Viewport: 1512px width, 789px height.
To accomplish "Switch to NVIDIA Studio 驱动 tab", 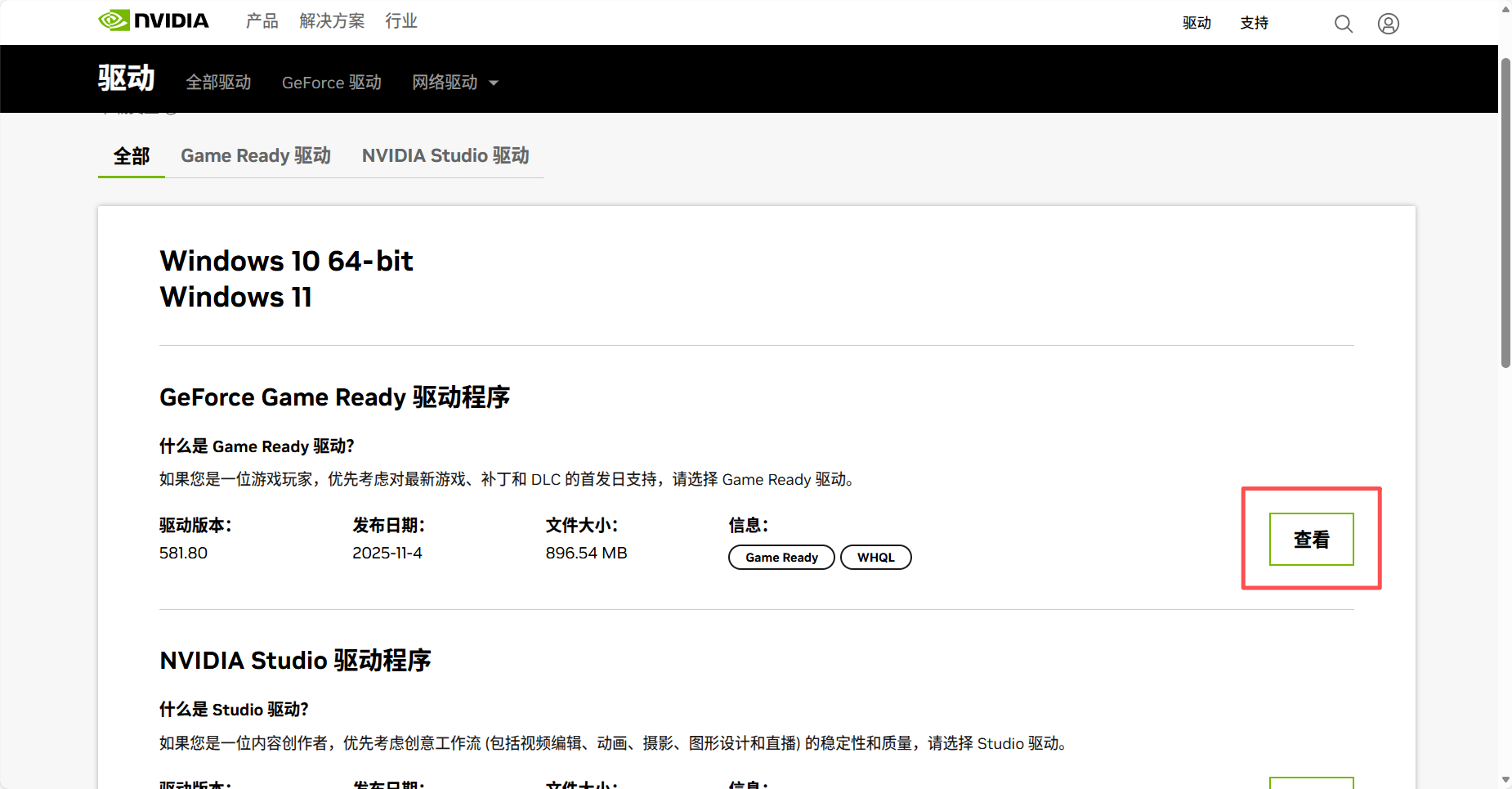I will 445,155.
